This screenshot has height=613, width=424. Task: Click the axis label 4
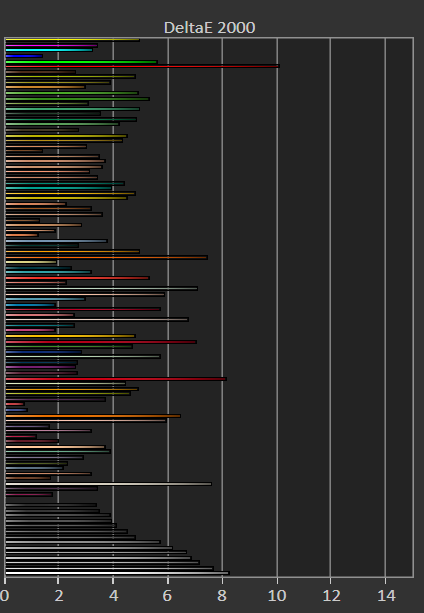(113, 596)
